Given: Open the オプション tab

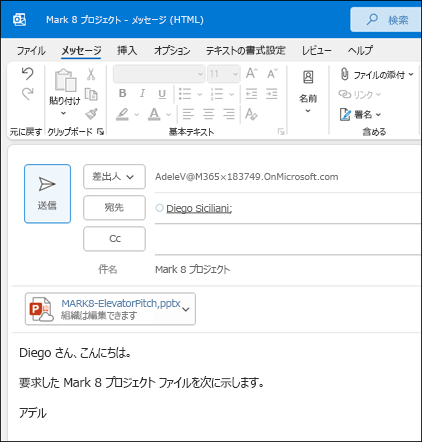Looking at the screenshot, I should click(172, 50).
